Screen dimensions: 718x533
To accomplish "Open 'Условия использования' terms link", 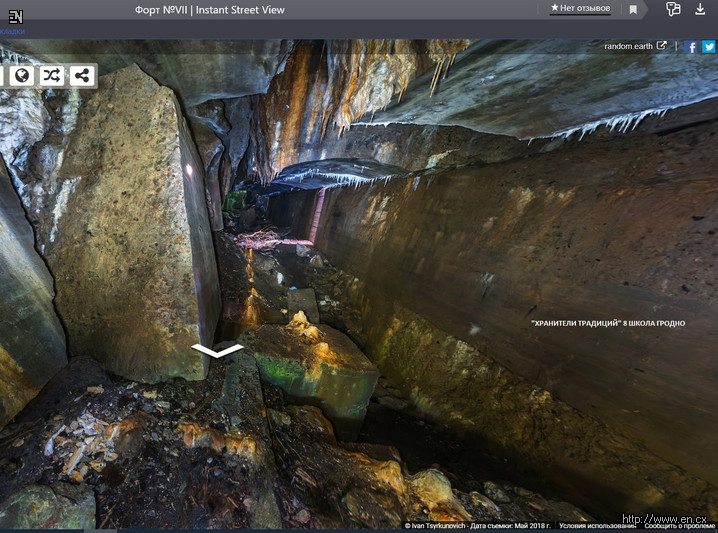I will click(x=598, y=526).
